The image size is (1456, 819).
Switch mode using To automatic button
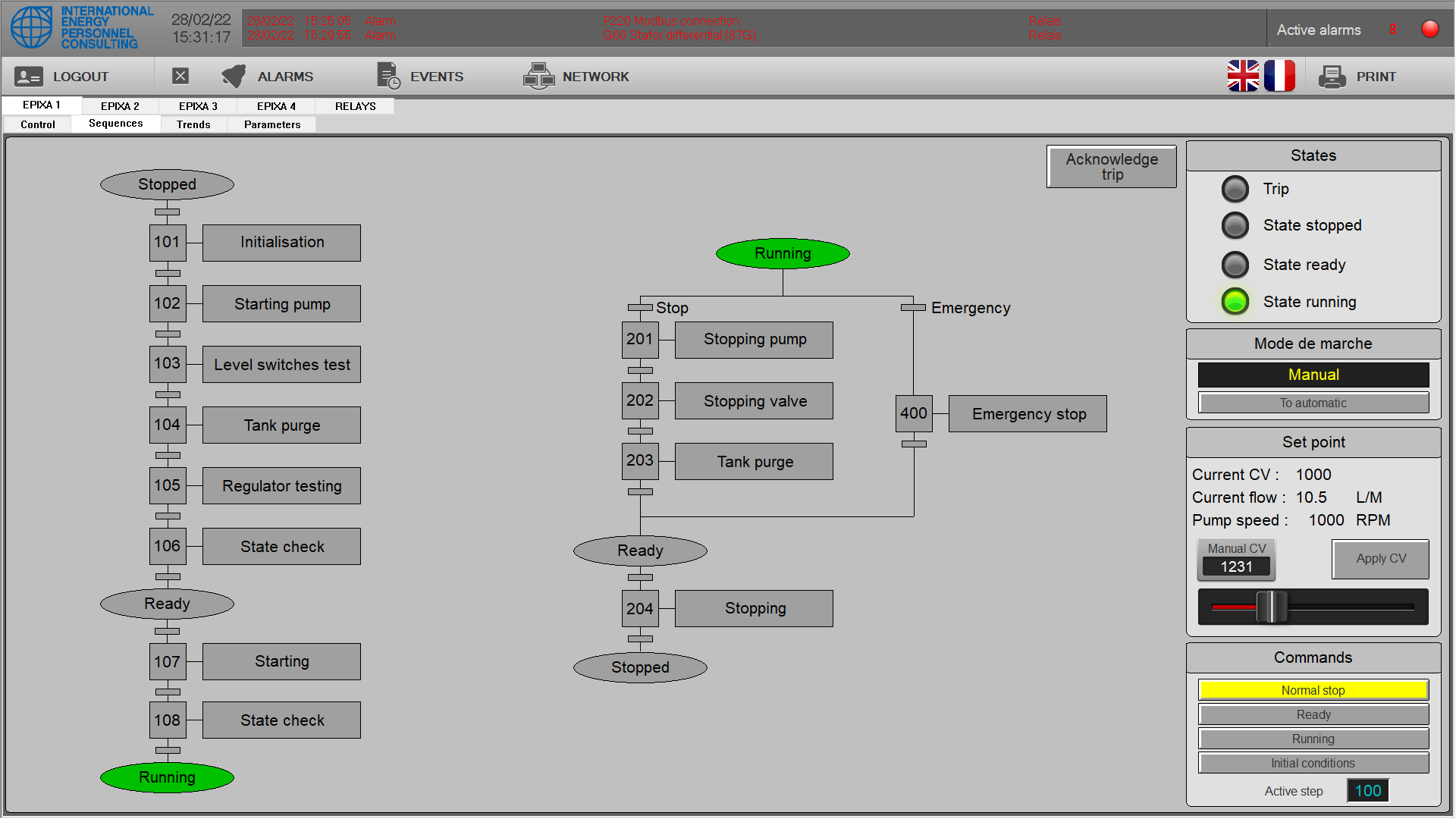1313,403
